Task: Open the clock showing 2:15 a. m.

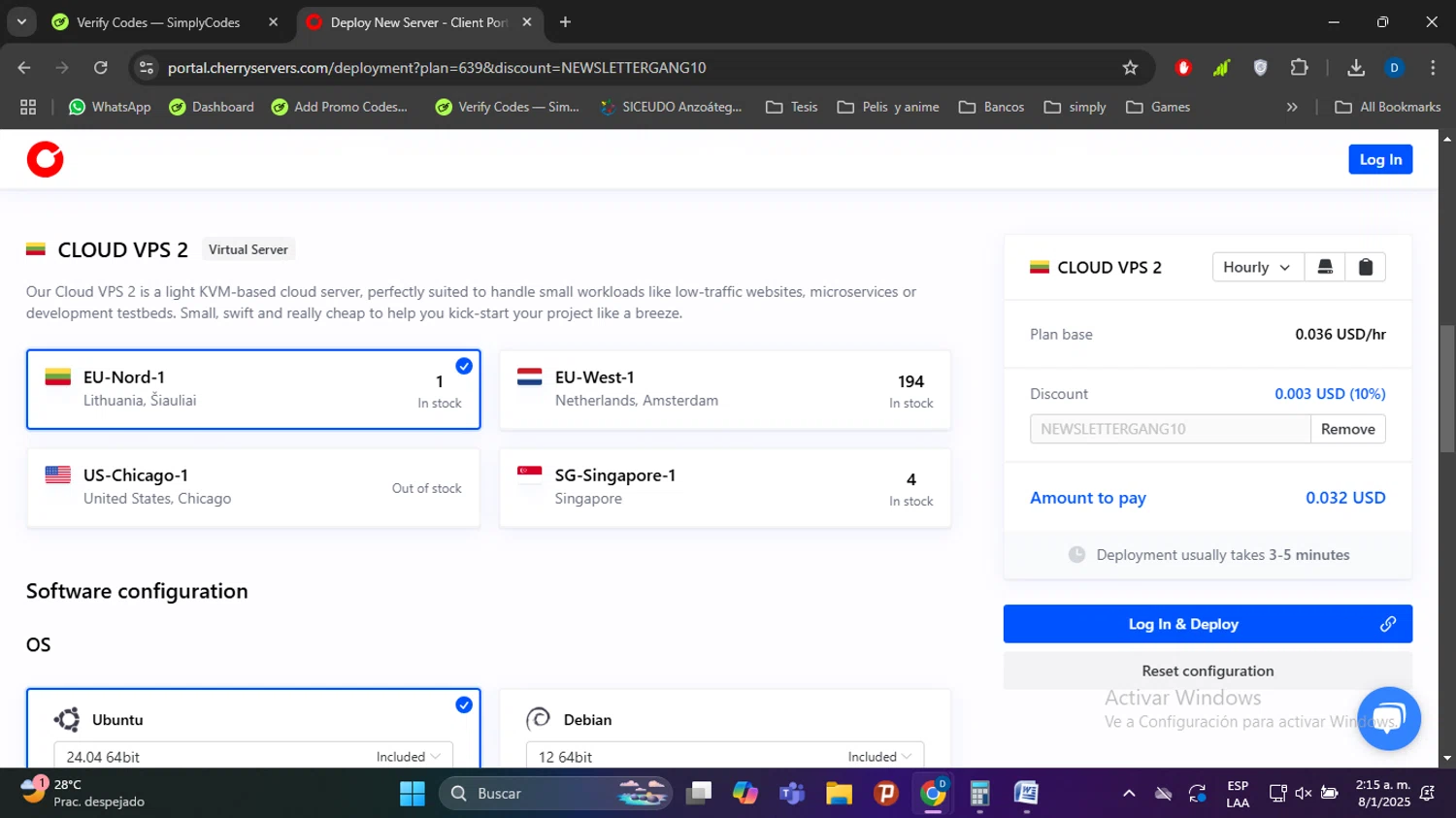Action: tap(1383, 794)
